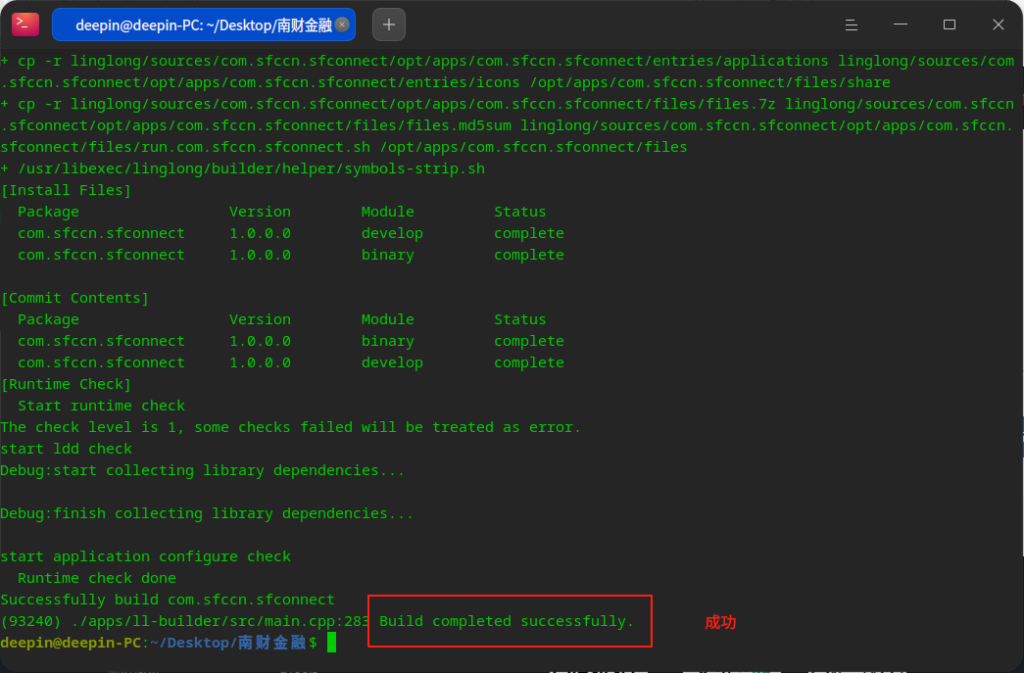1024x673 pixels.
Task: Click the "start ldd check" output line
Action: point(66,449)
